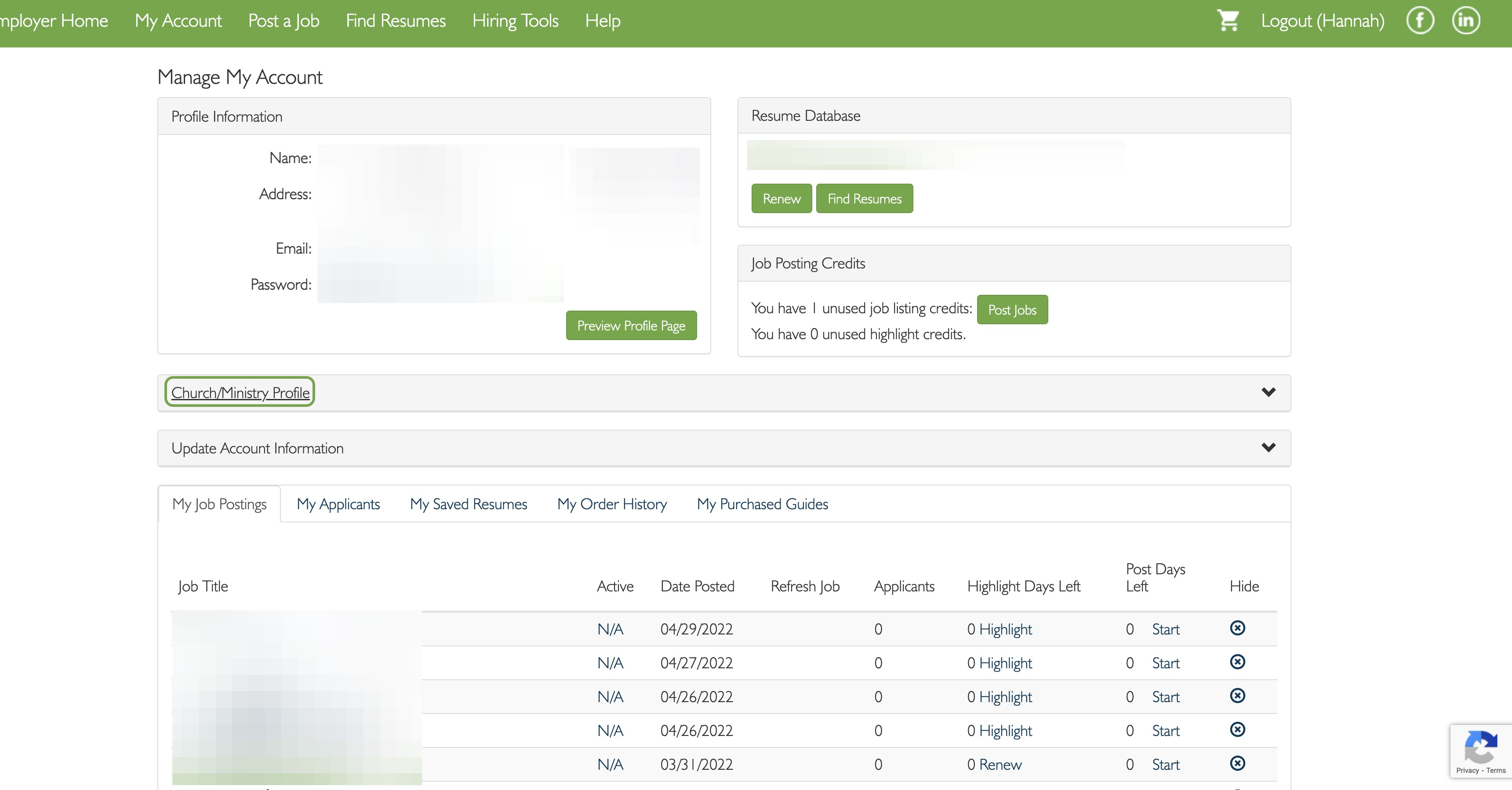The image size is (1512, 790).
Task: Click N/A status of 04/27/2022 job
Action: point(610,663)
